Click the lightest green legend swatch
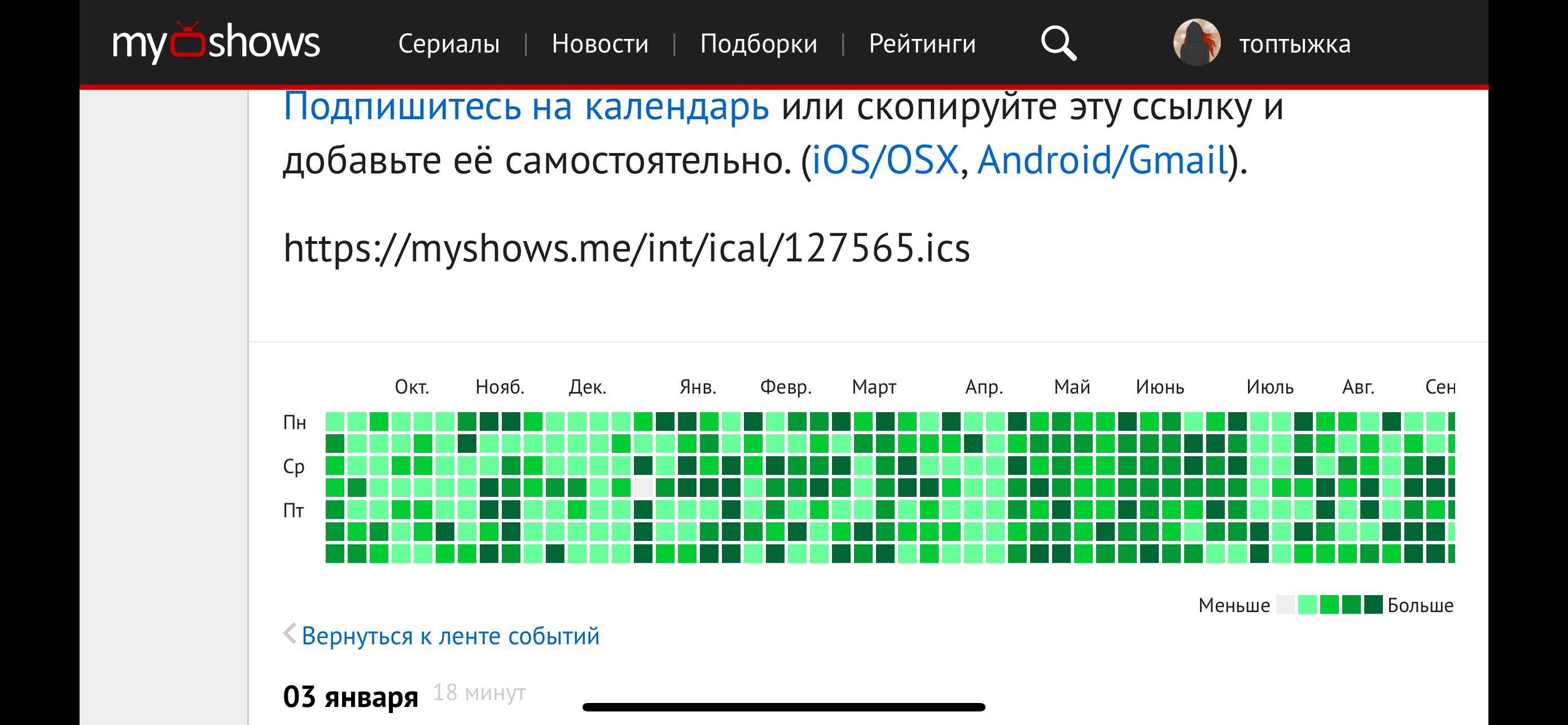 click(x=1307, y=605)
